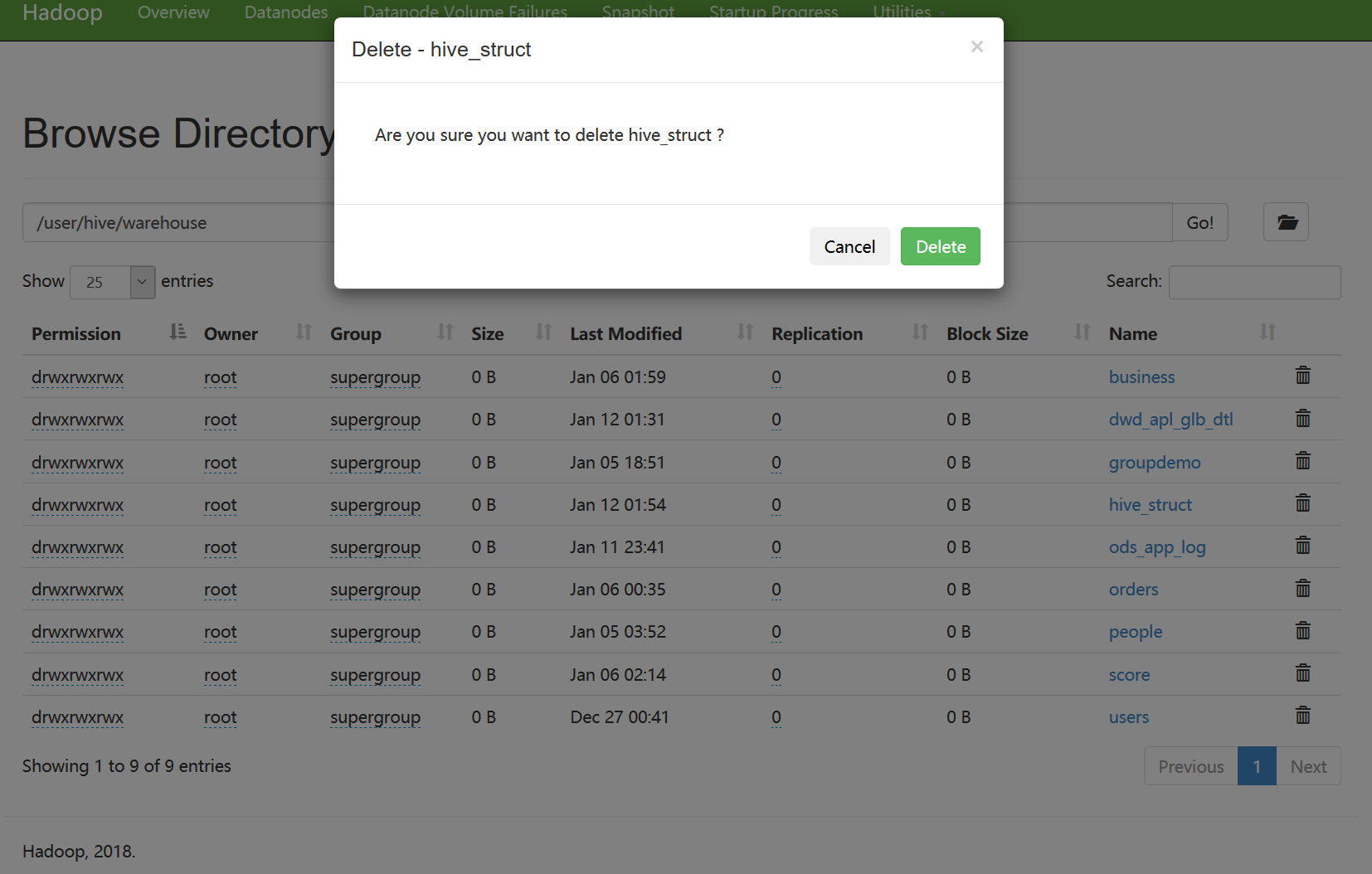Click the trash icon for users directory
This screenshot has height=874, width=1372.
pyautogui.click(x=1302, y=716)
